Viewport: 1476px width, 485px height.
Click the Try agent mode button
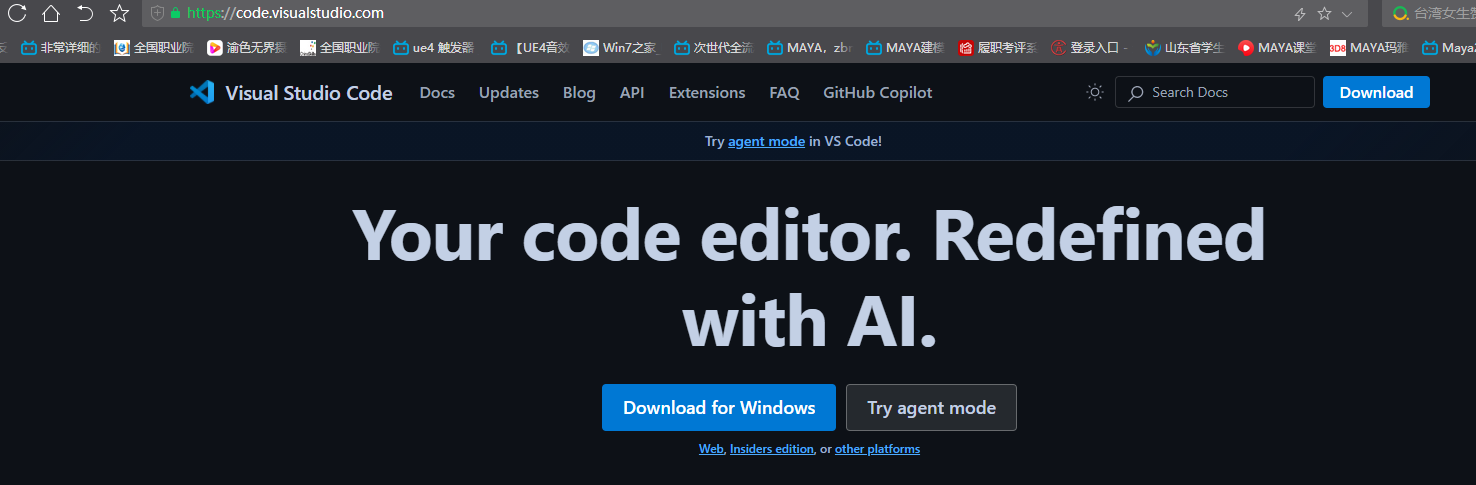coord(931,407)
